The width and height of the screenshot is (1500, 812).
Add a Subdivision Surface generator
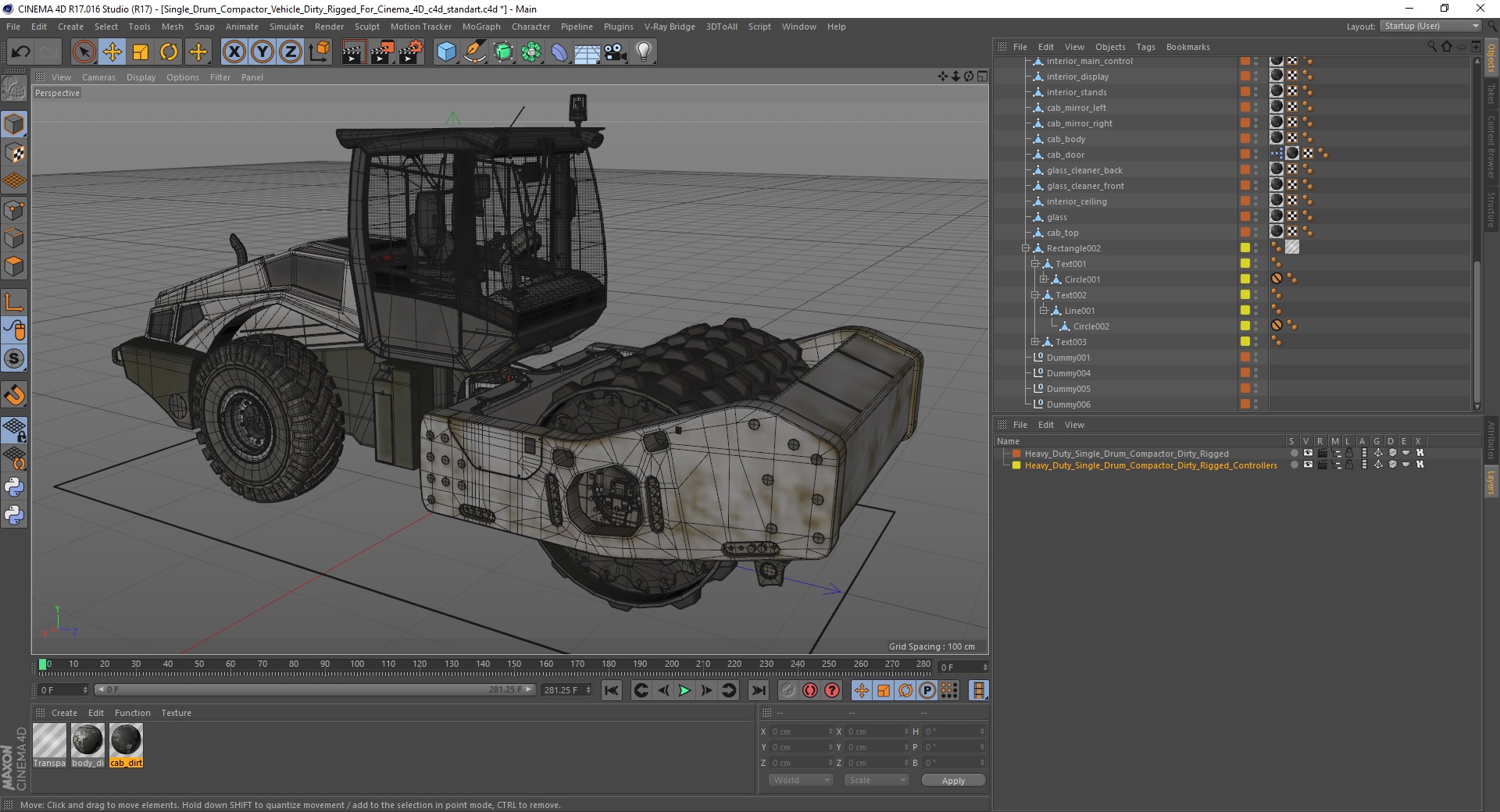click(x=503, y=52)
